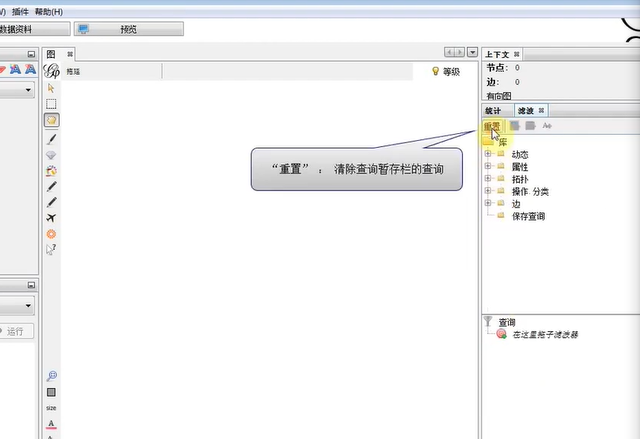The height and width of the screenshot is (439, 640).
Task: Click the funnel icon beside 查询
Action: click(x=488, y=321)
